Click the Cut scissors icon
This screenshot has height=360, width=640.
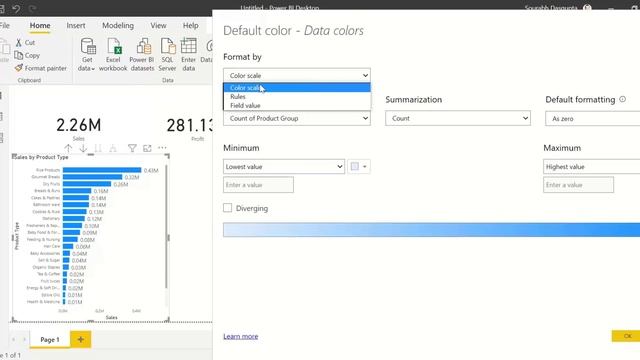pos(18,42)
